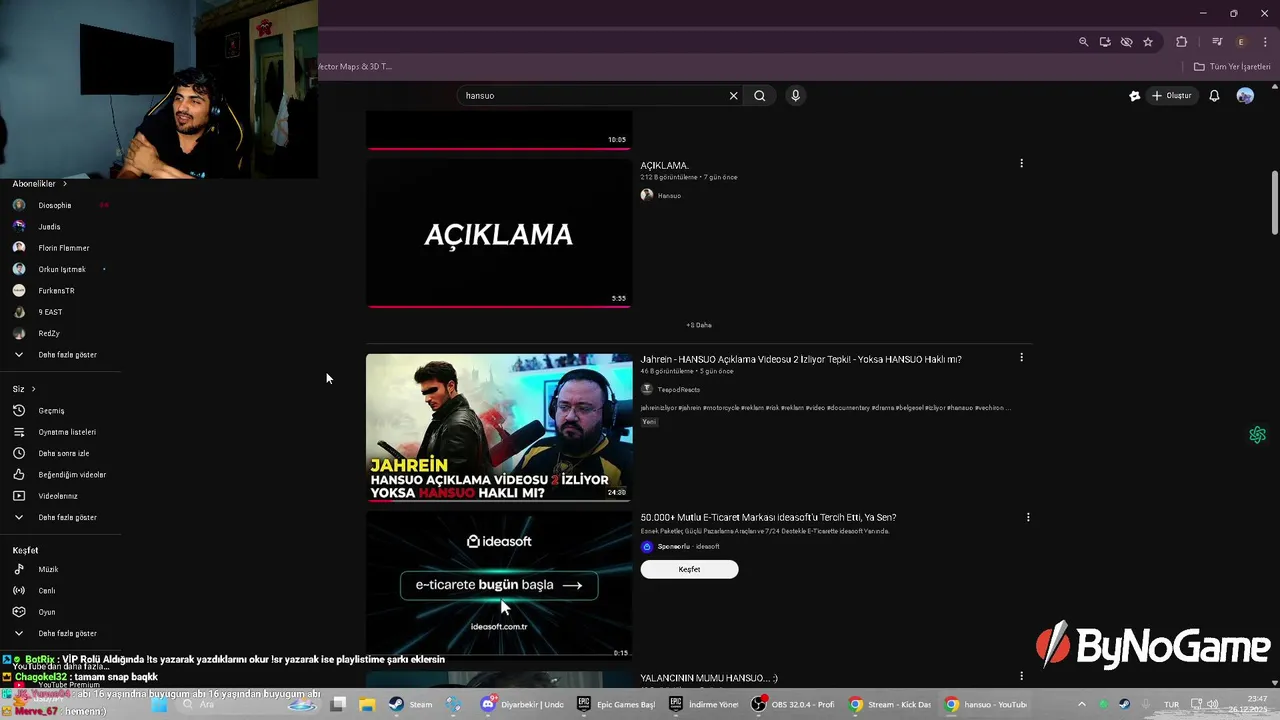Clear the hansuo search query with X
The image size is (1280, 720).
[x=733, y=96]
